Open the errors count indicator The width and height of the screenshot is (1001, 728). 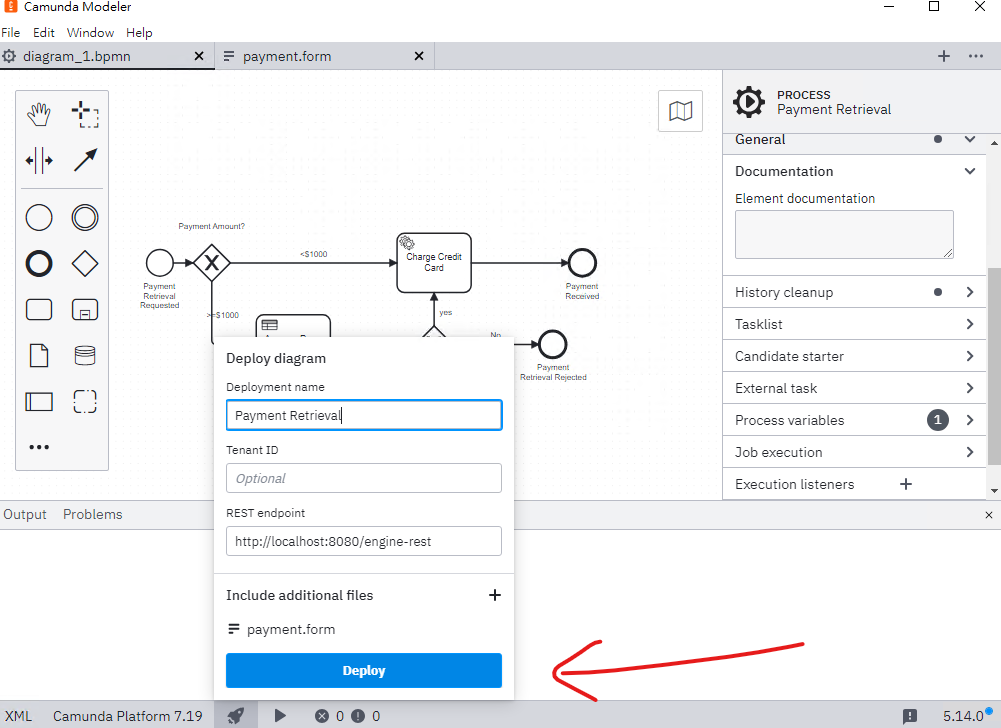pos(329,717)
